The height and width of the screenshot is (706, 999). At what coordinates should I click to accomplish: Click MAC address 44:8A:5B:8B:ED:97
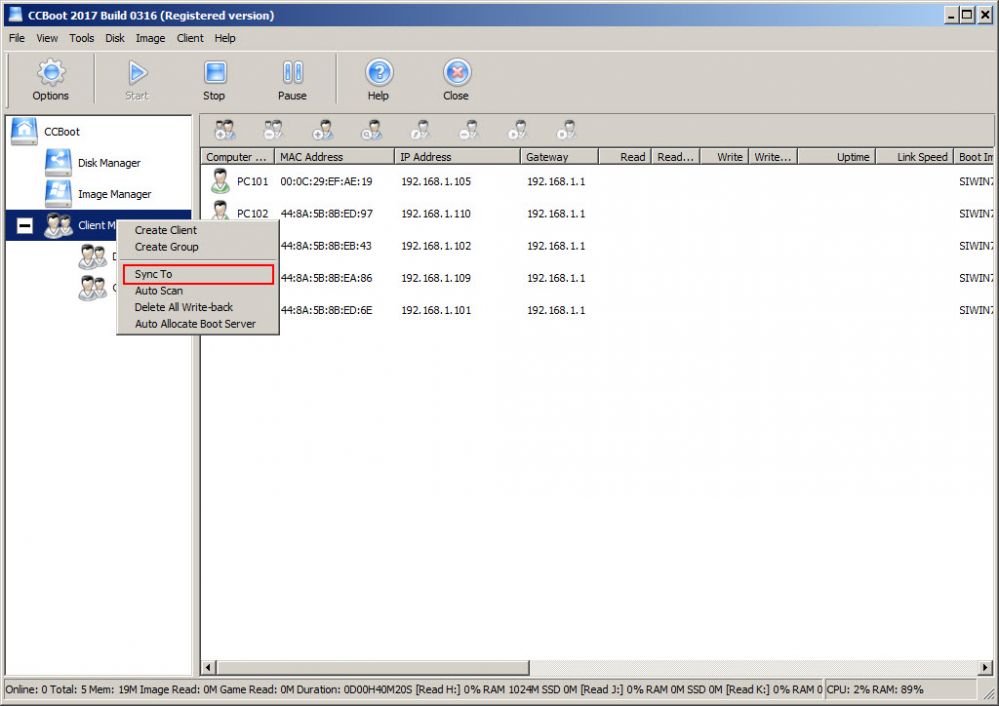point(326,213)
